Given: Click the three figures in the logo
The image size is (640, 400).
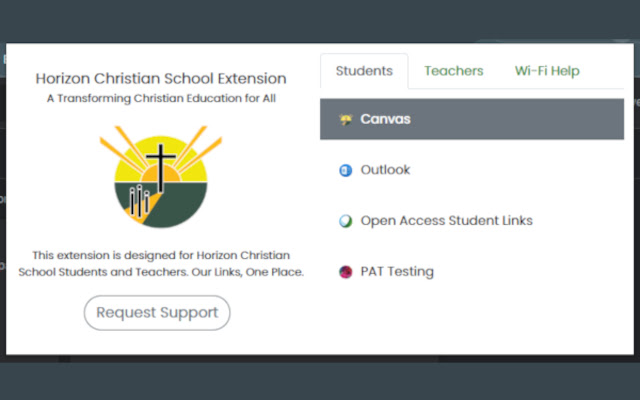Looking at the screenshot, I should coord(138,201).
